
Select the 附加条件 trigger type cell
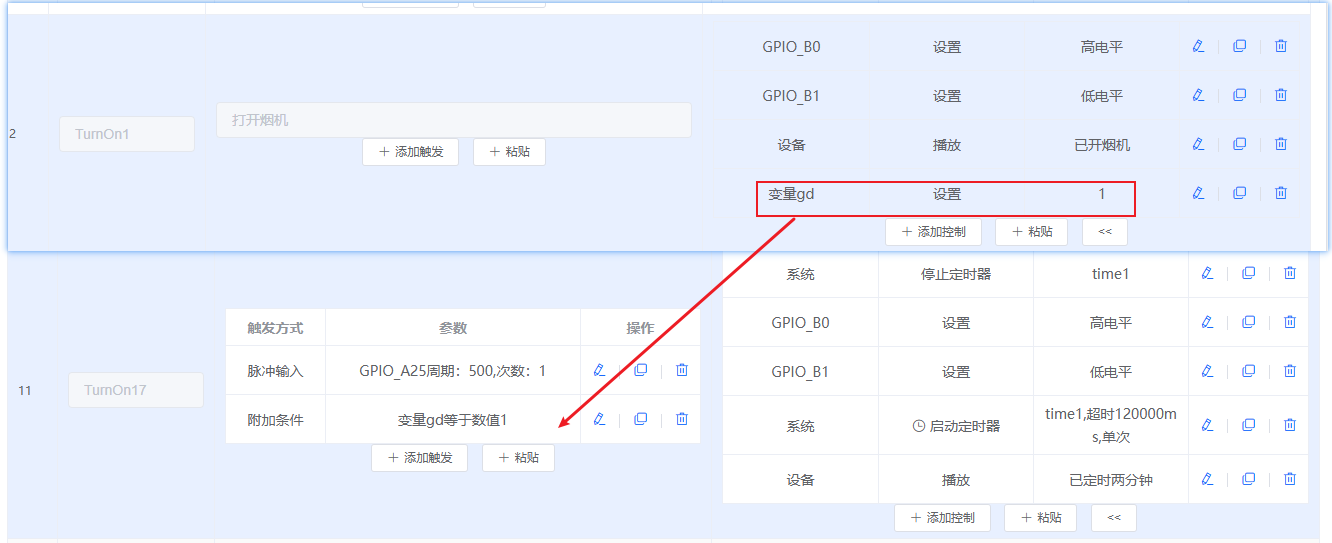coord(275,420)
